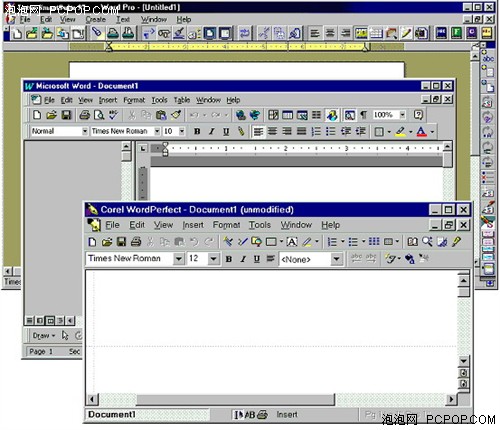Click the glasses icon in Word Pro toolbar
500x430 pixels.
pyautogui.click(x=164, y=33)
